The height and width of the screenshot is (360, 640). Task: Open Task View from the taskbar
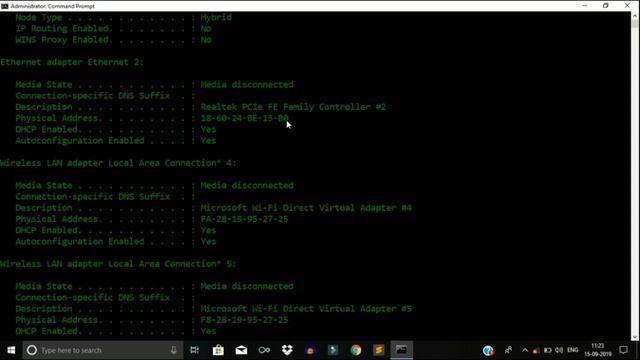coord(195,350)
